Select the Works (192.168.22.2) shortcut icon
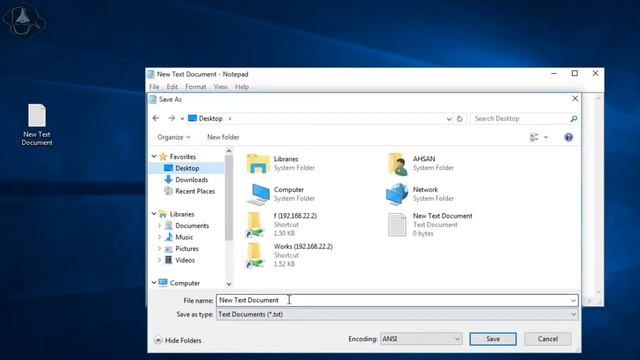 point(254,255)
